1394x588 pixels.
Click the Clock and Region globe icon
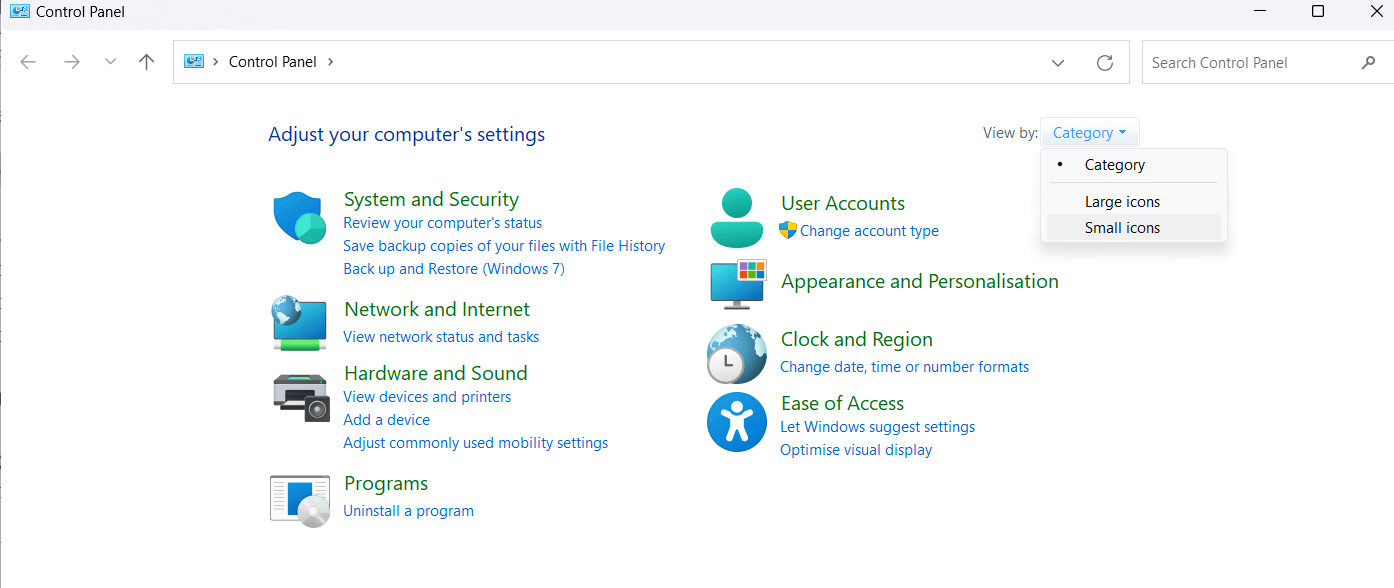737,353
